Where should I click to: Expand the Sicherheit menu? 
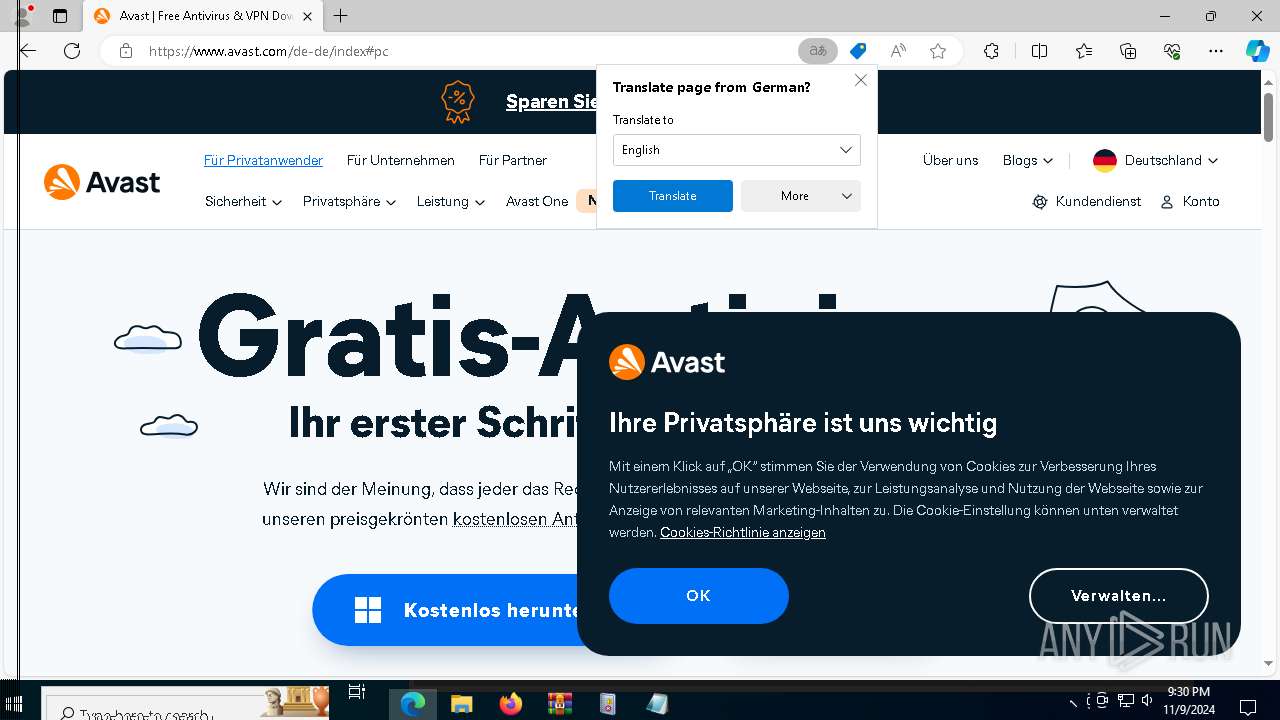coord(243,201)
